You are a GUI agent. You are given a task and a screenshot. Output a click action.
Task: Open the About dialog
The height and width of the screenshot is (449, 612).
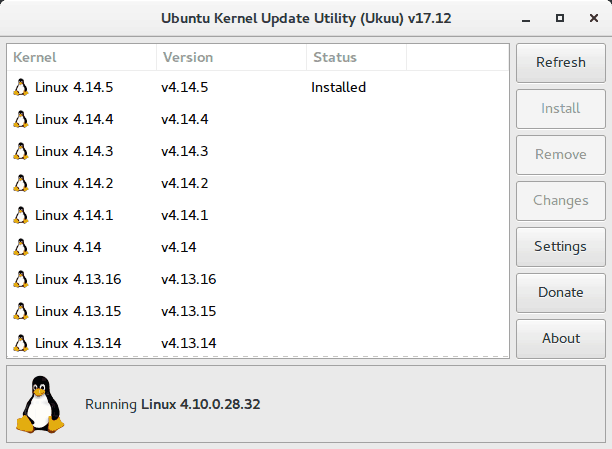pos(560,338)
